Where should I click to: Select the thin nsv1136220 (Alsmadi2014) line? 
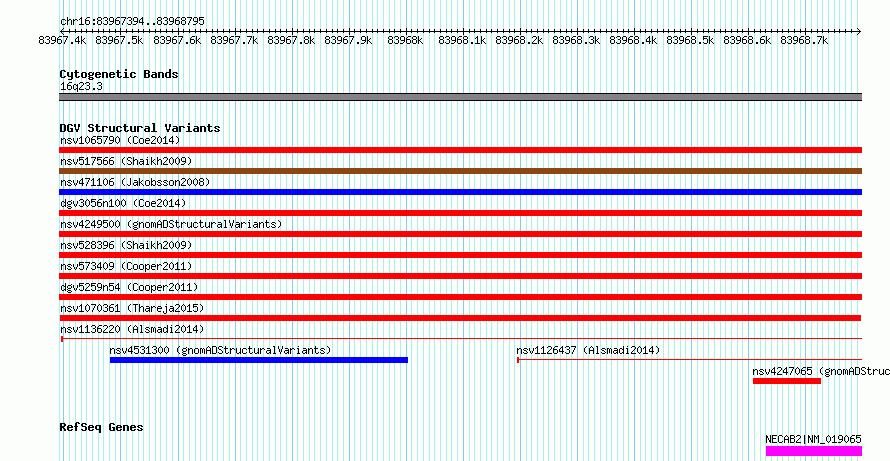(x=461, y=338)
